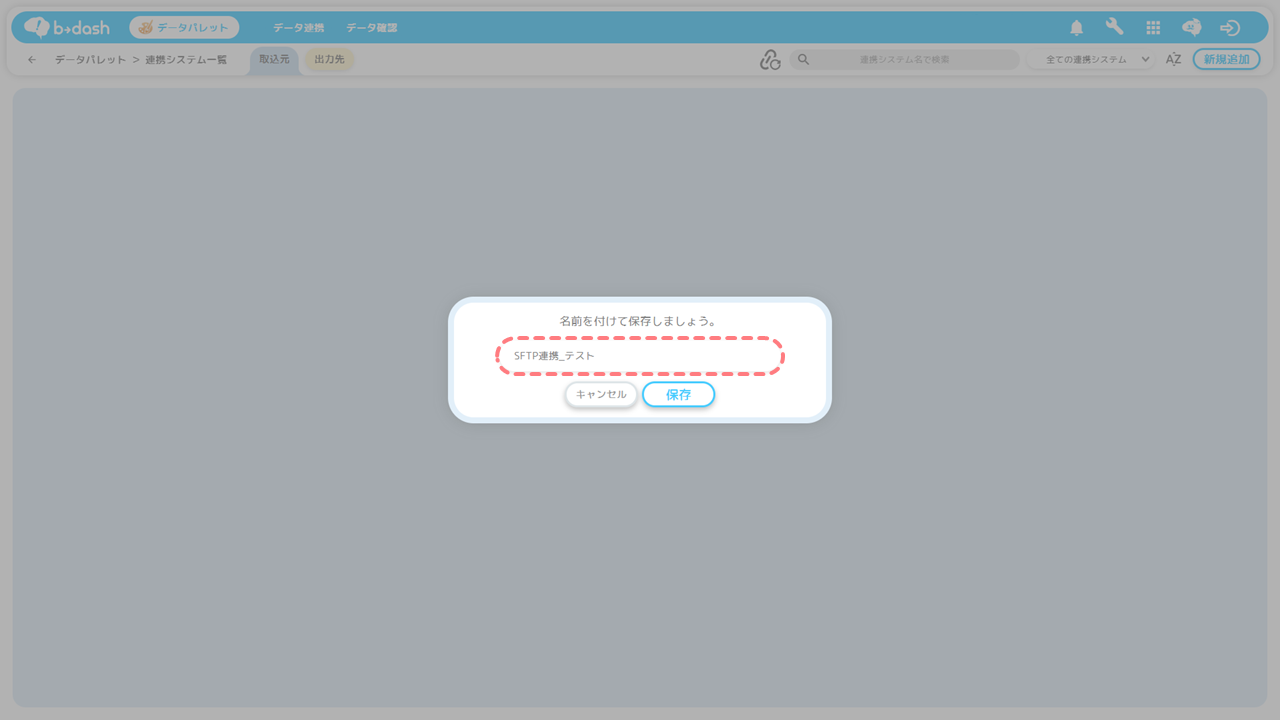
Task: Click the 新規追加 button
Action: 1226,60
